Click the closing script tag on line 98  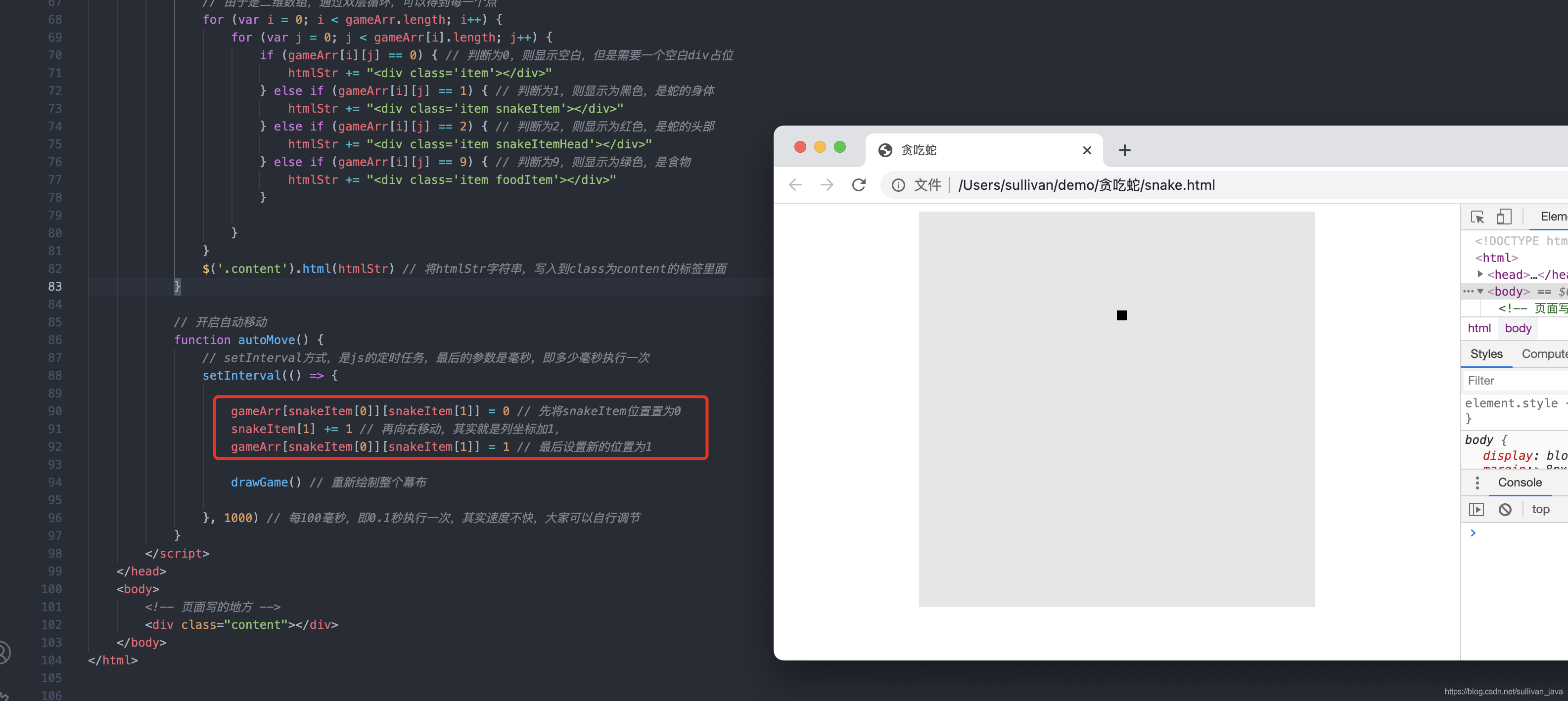[177, 553]
